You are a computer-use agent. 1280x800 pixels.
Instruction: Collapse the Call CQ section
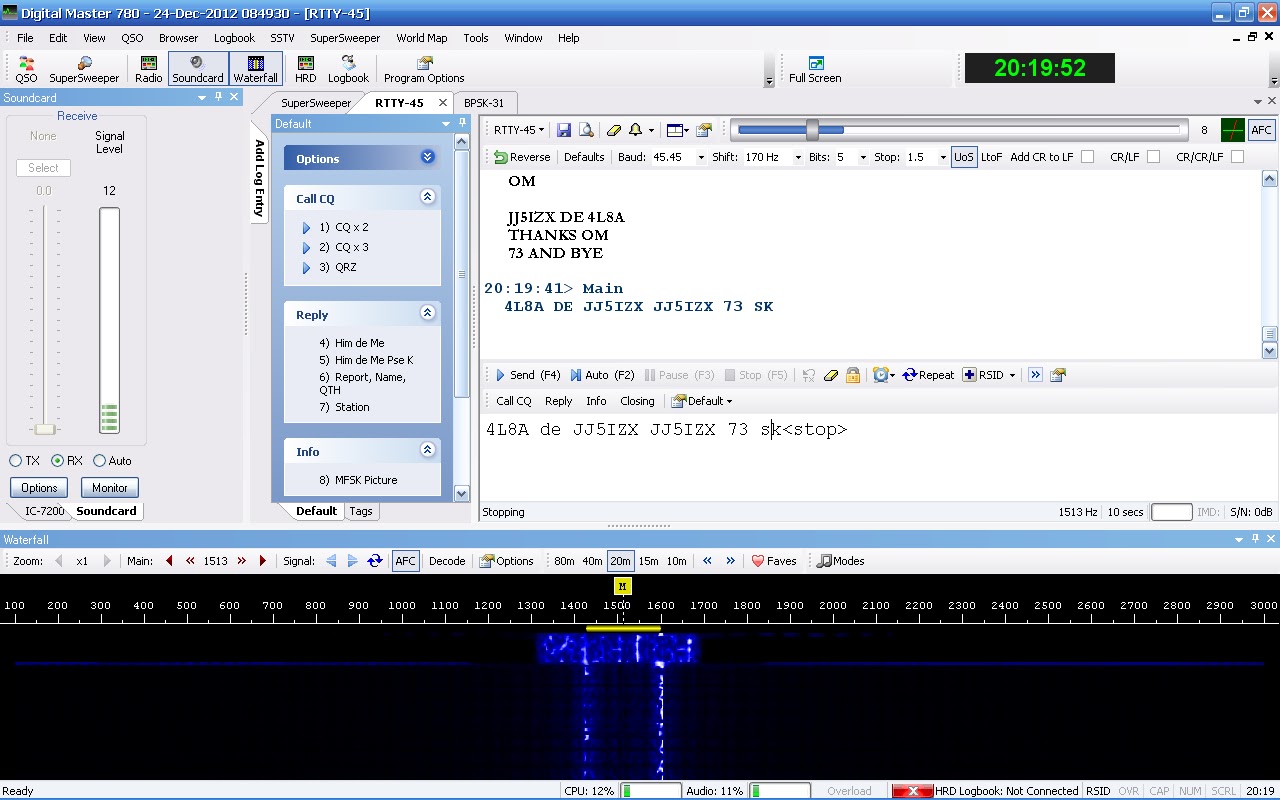(428, 197)
